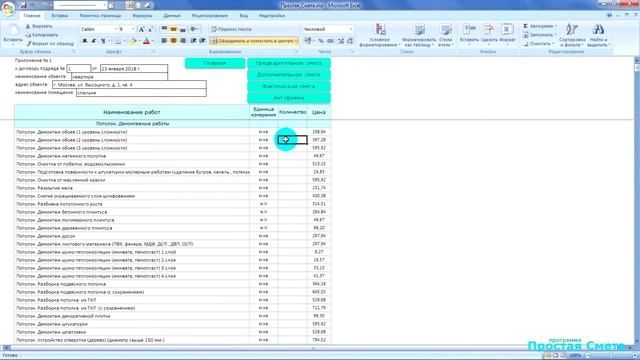This screenshot has height=360, width=640.
Task: Open the round Office button menu
Action: 8,8
